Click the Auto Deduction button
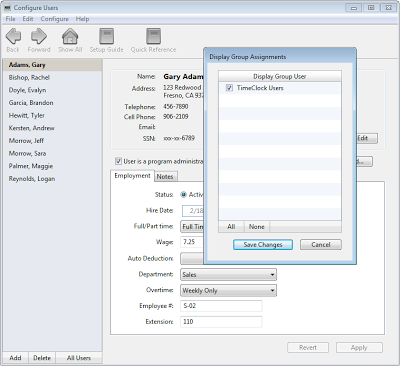The image size is (400, 366). coord(192,259)
